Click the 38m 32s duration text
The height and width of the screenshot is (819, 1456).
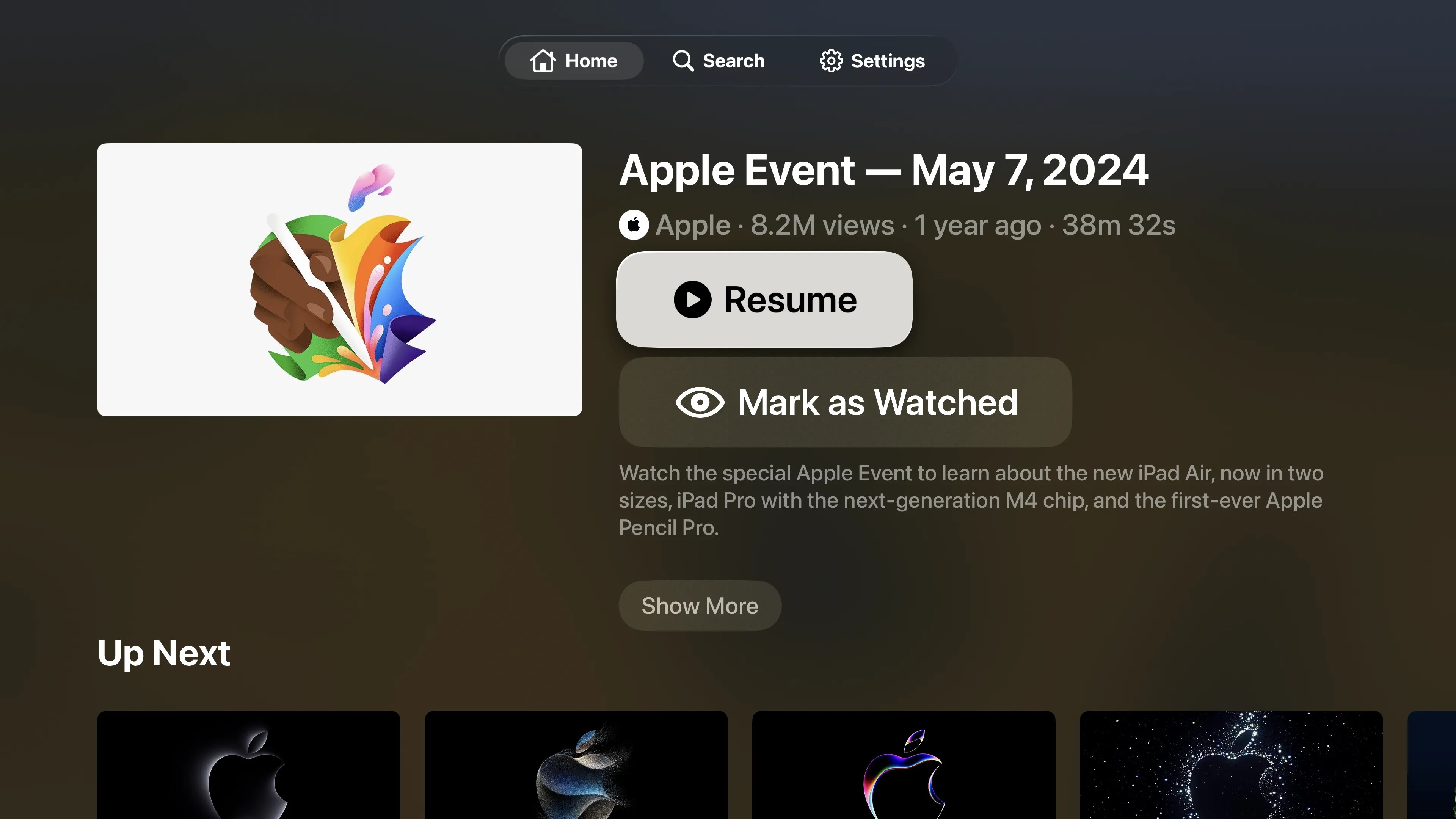(1118, 224)
